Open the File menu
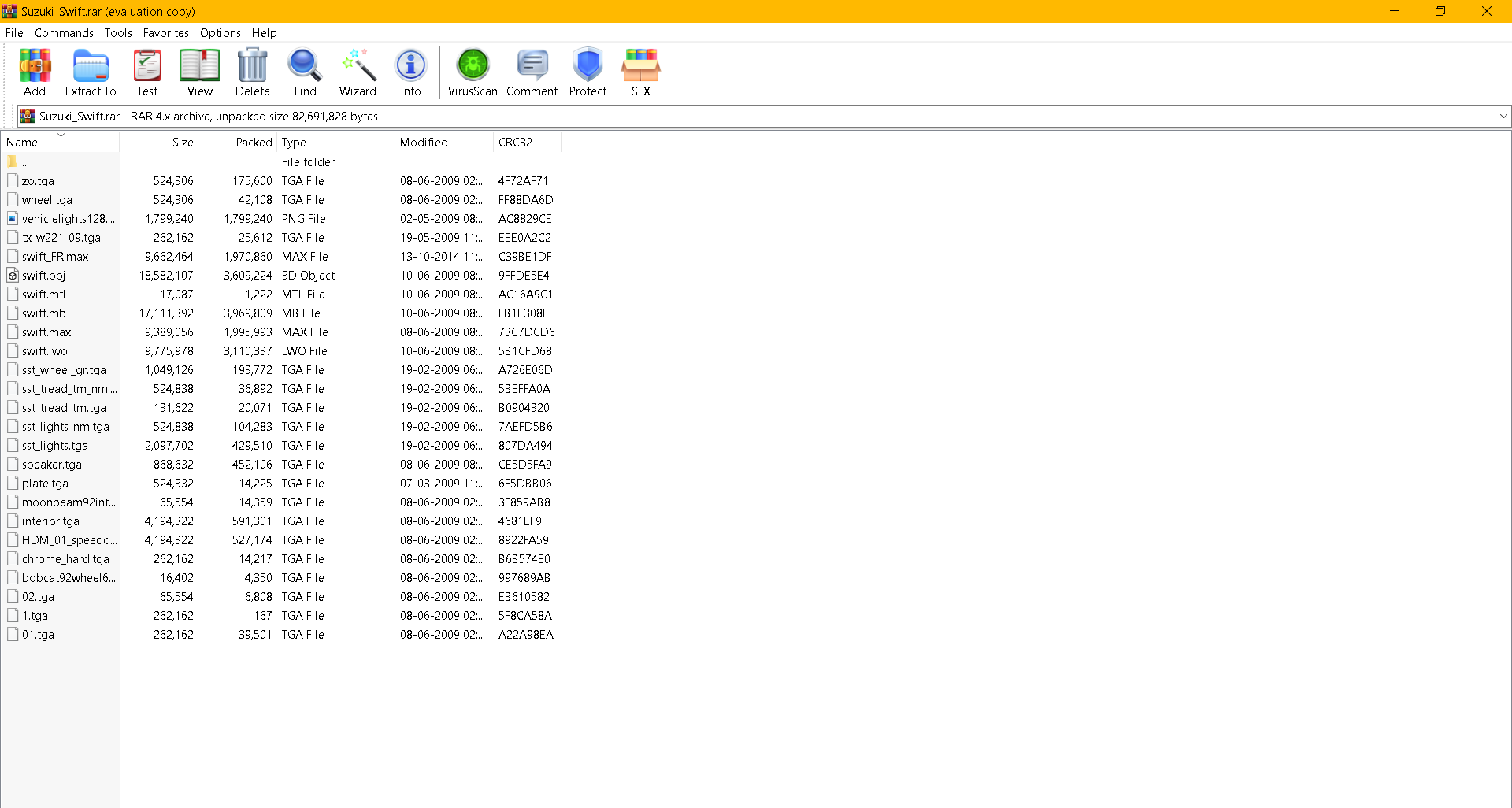The image size is (1512, 808). [14, 33]
